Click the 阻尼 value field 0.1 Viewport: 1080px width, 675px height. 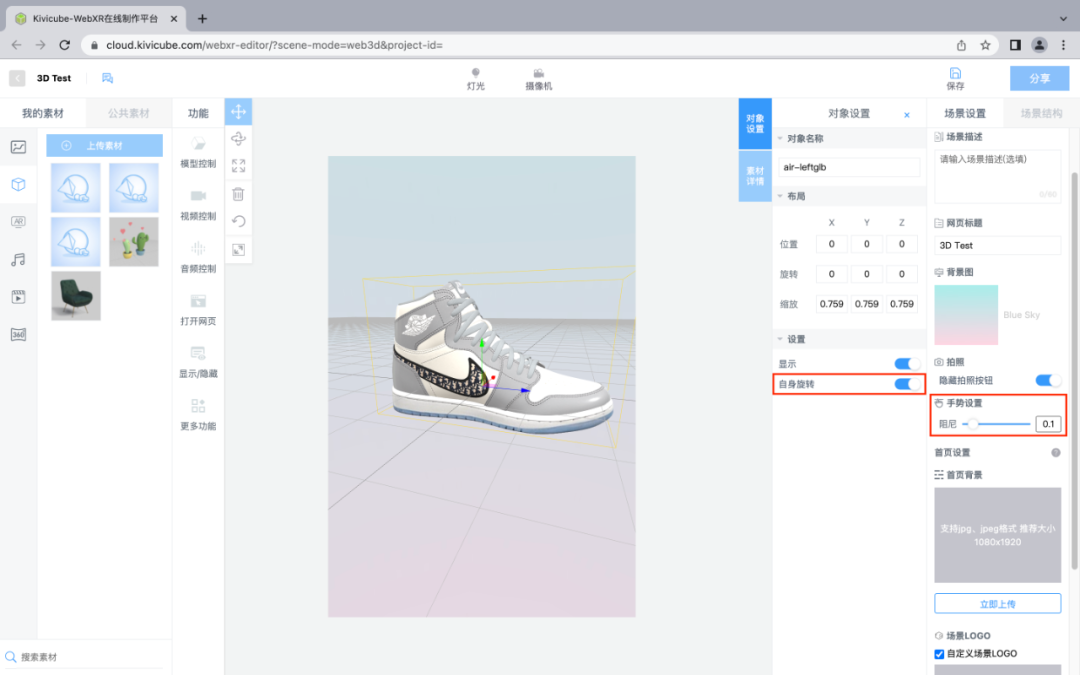point(1048,424)
